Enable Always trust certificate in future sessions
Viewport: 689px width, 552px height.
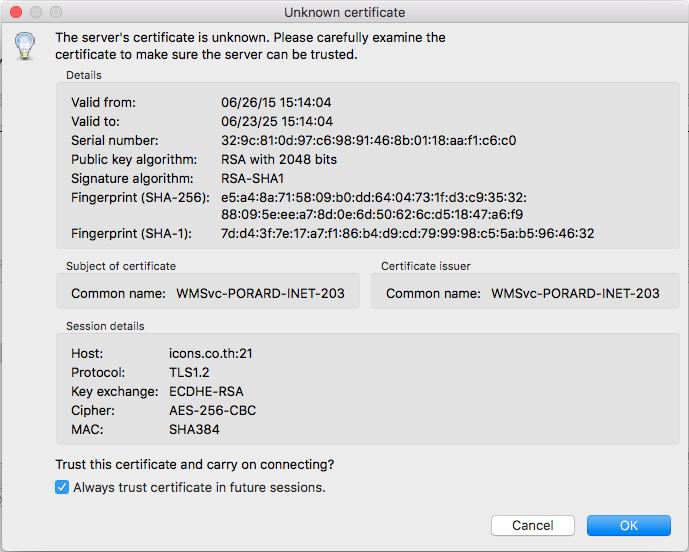(x=64, y=488)
